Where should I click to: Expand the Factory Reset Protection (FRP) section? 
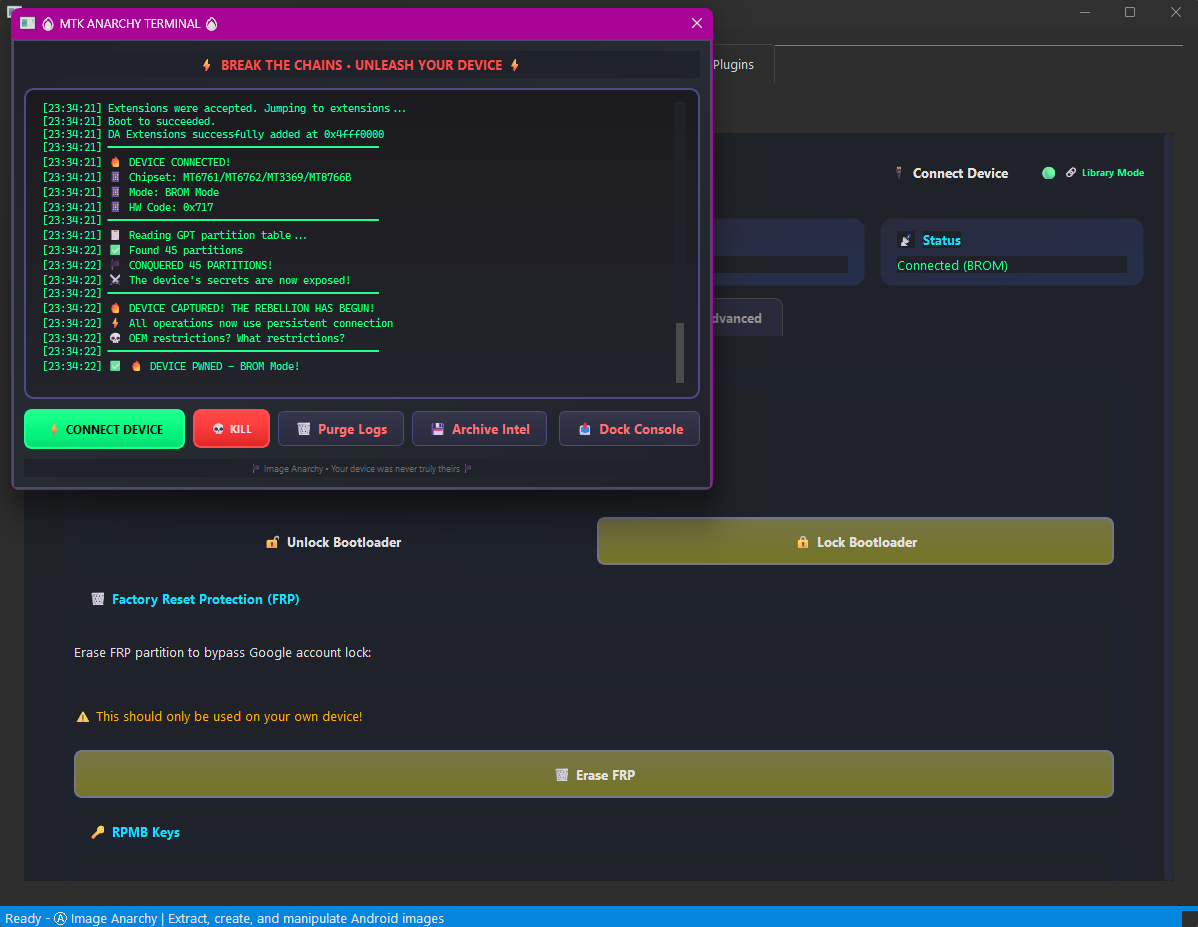(205, 599)
